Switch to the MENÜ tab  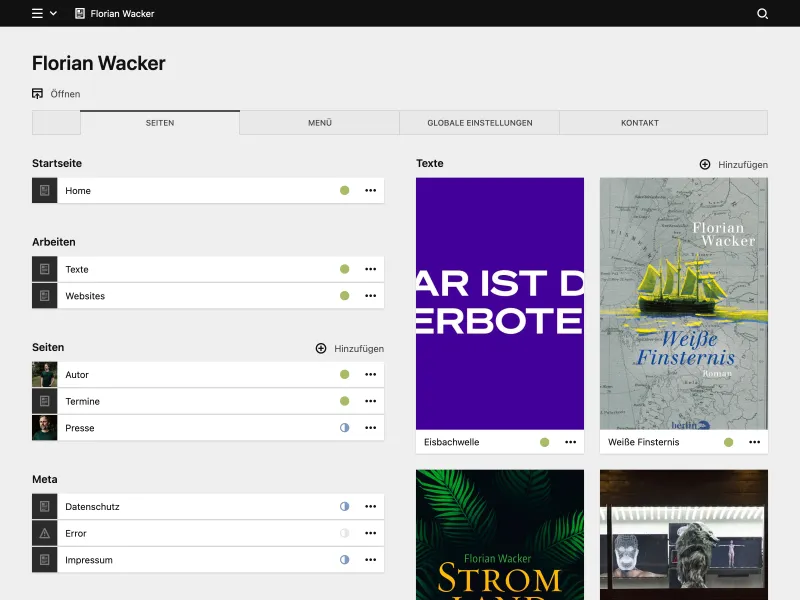(319, 122)
